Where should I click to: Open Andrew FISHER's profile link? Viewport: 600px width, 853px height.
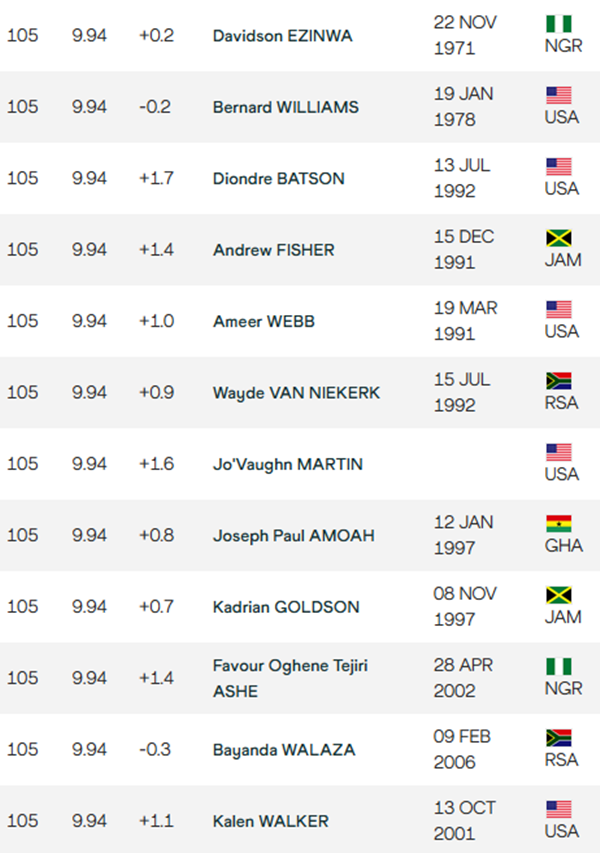coord(273,250)
